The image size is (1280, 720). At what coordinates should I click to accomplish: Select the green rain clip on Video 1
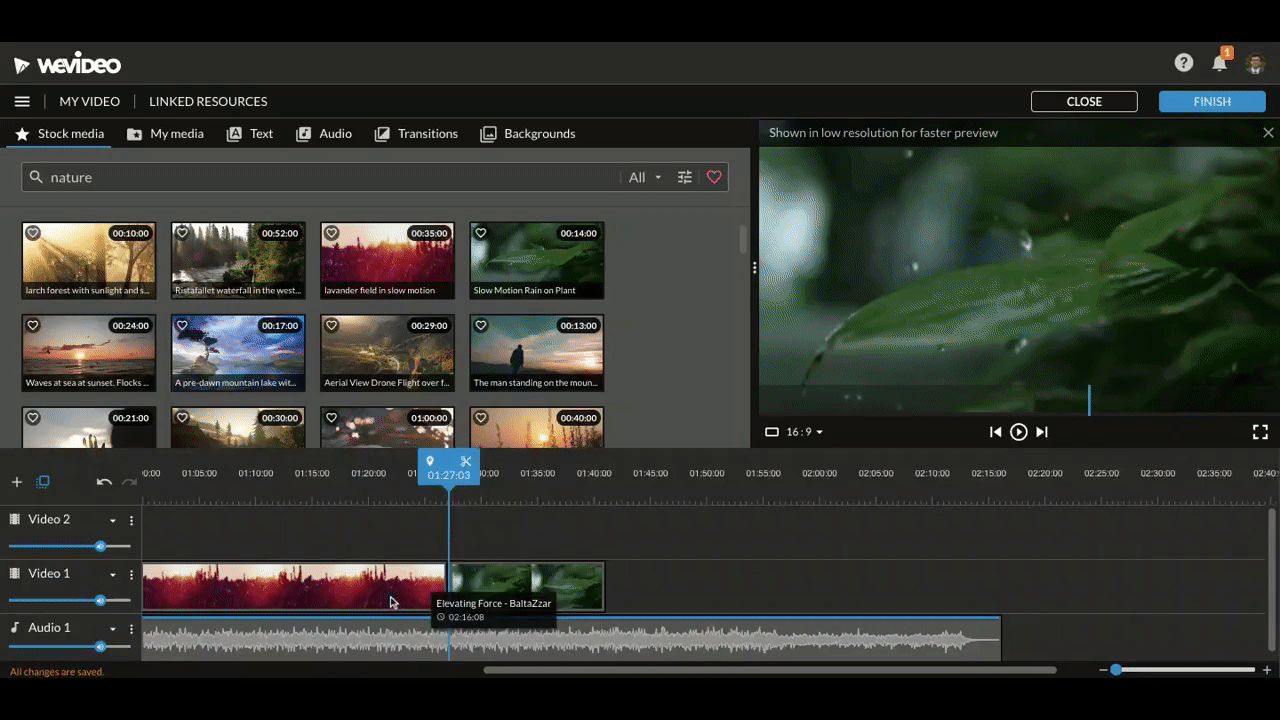(x=528, y=587)
